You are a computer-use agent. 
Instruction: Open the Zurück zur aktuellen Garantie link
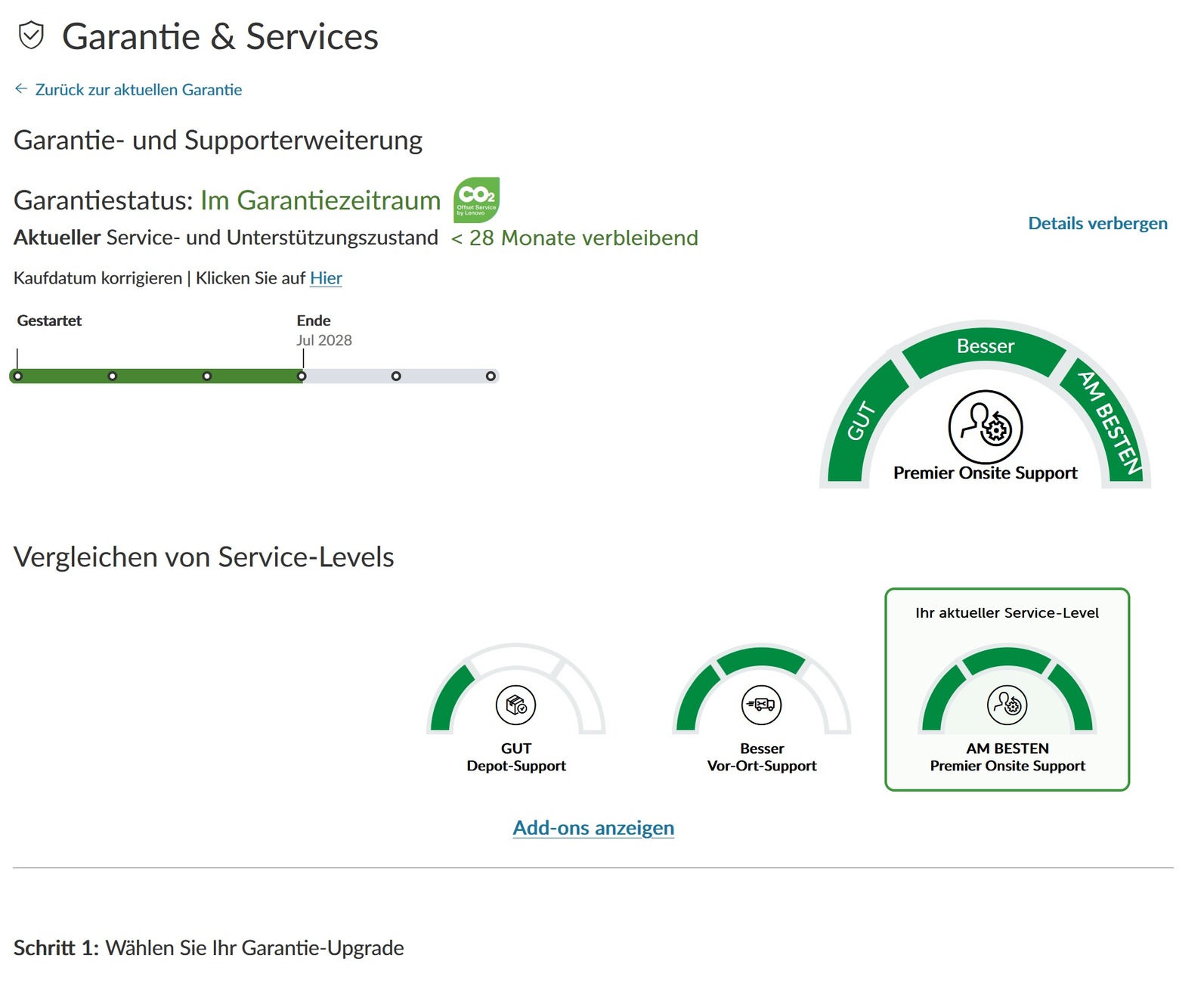[138, 90]
